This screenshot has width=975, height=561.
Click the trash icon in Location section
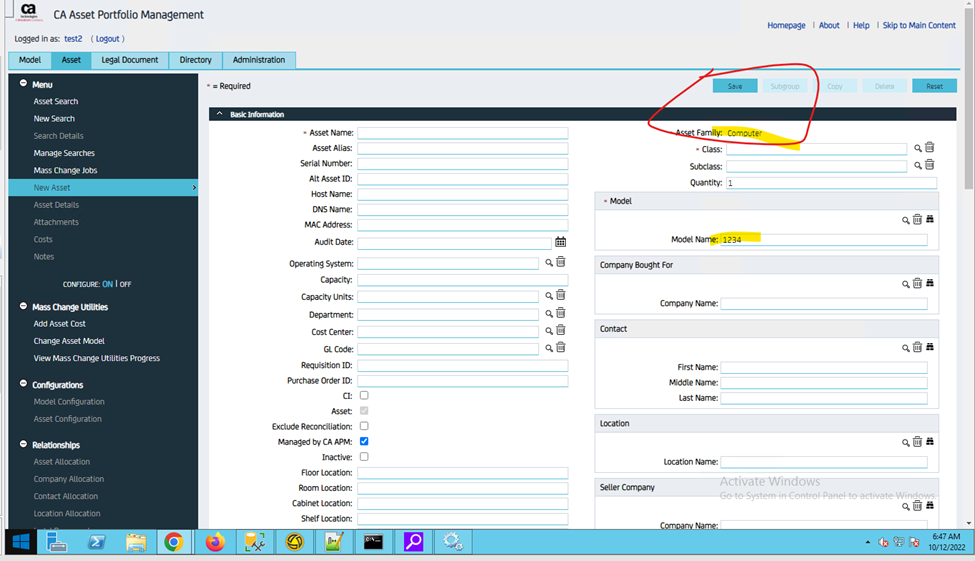pyautogui.click(x=917, y=442)
